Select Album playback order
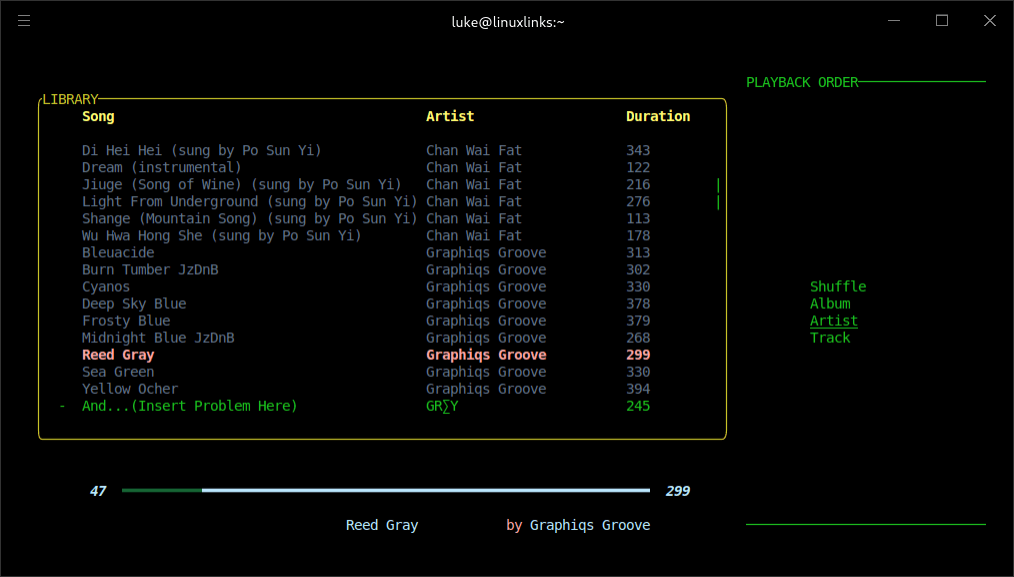Image resolution: width=1014 pixels, height=577 pixels. coord(830,304)
